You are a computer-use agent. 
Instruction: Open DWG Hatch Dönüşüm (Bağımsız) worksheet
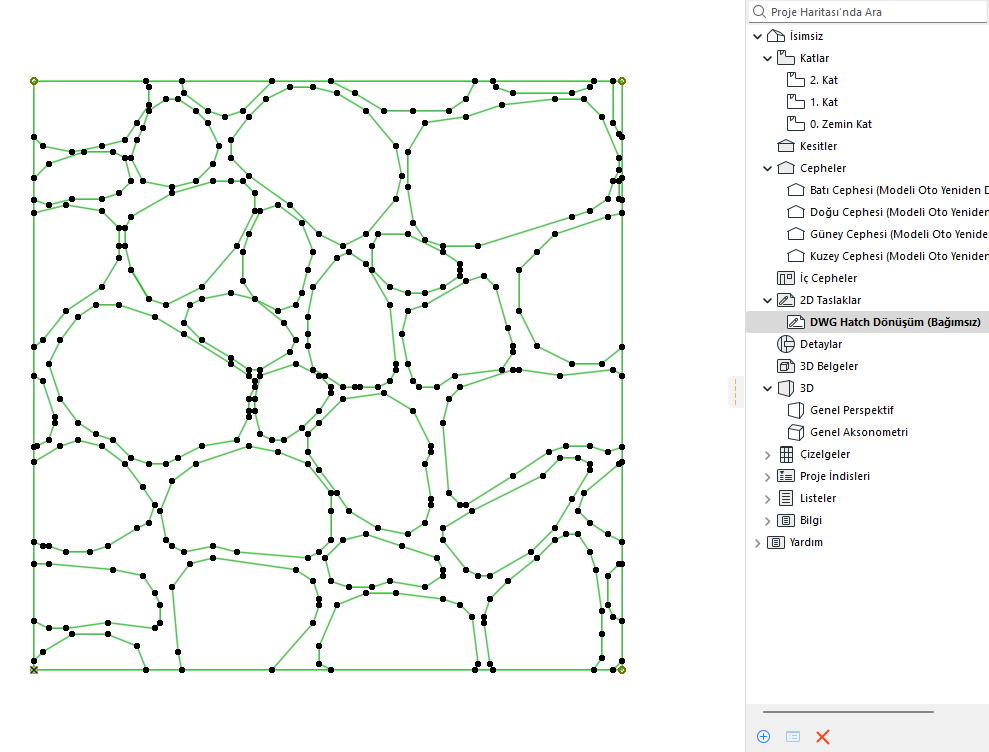click(x=895, y=322)
